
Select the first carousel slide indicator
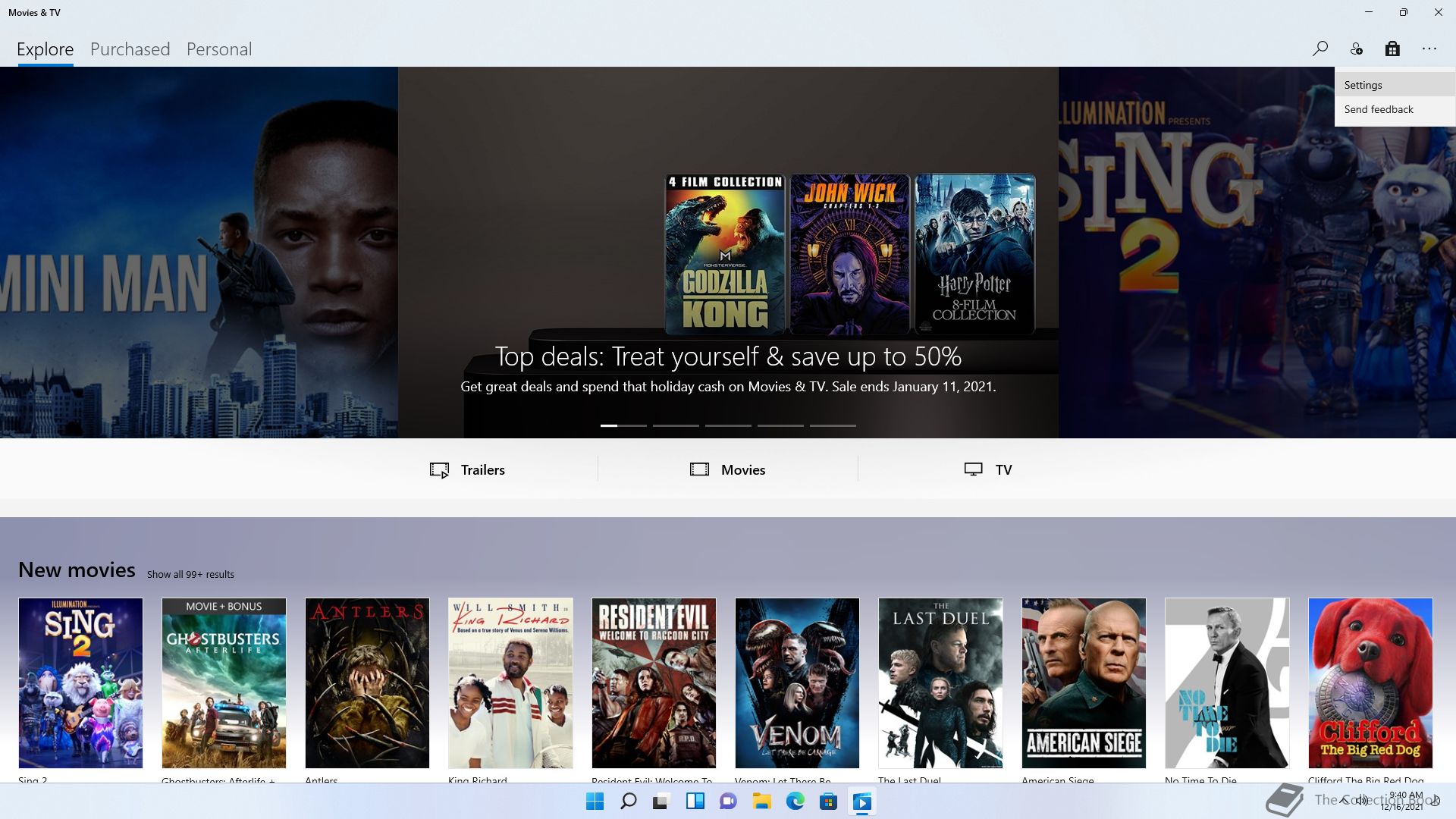tap(623, 425)
